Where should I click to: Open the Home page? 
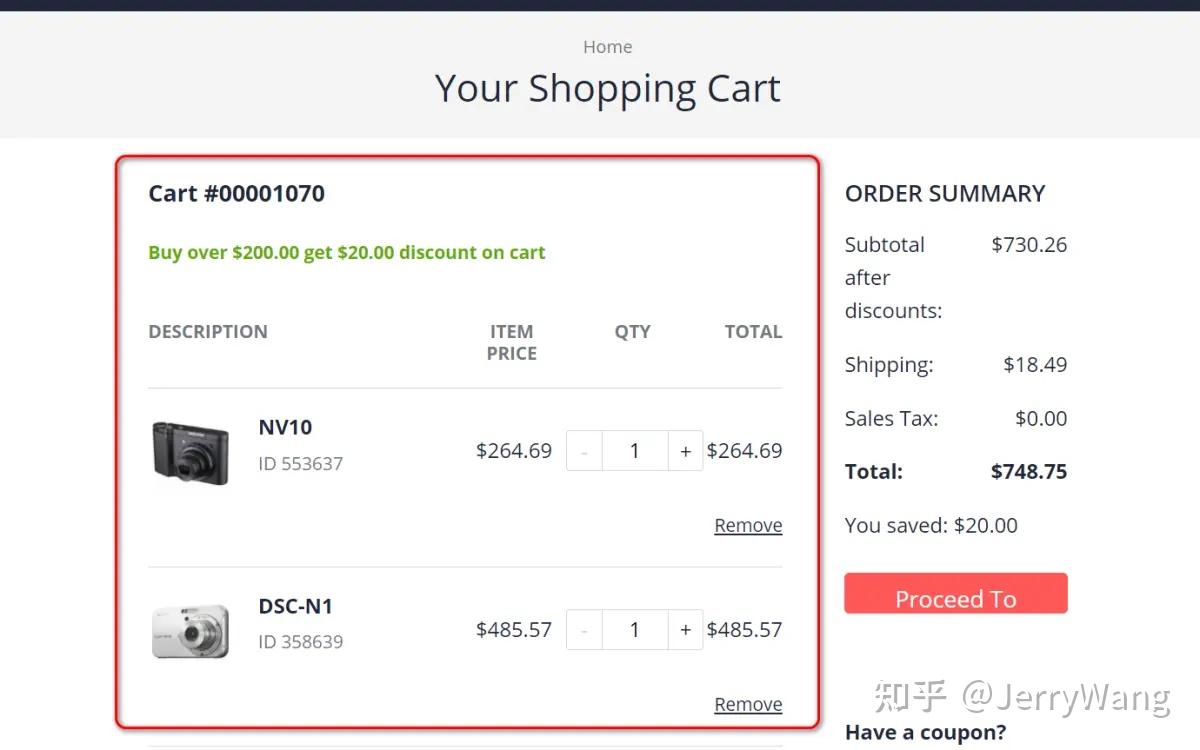point(607,46)
